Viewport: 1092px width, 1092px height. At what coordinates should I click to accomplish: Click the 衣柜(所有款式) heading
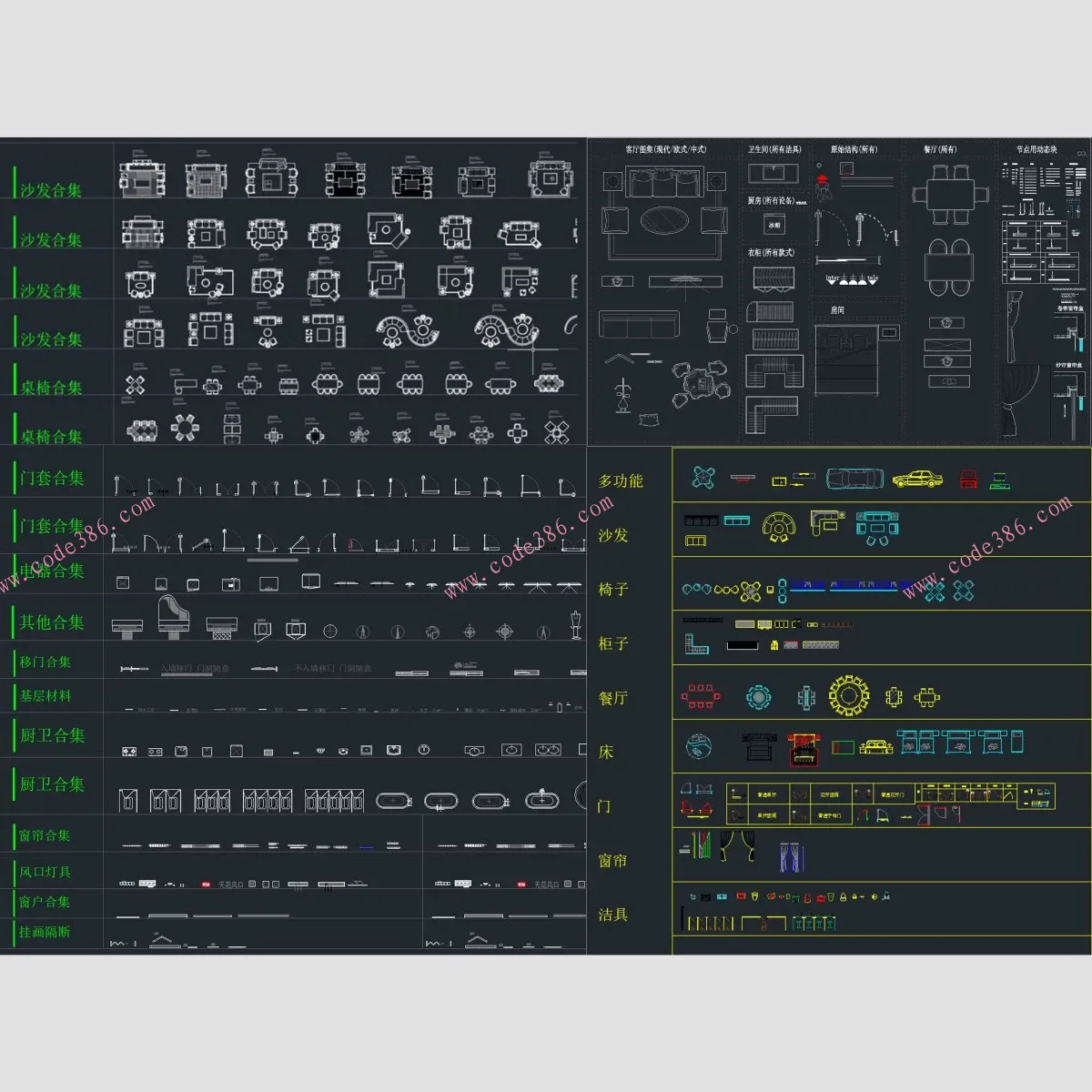pos(772,252)
